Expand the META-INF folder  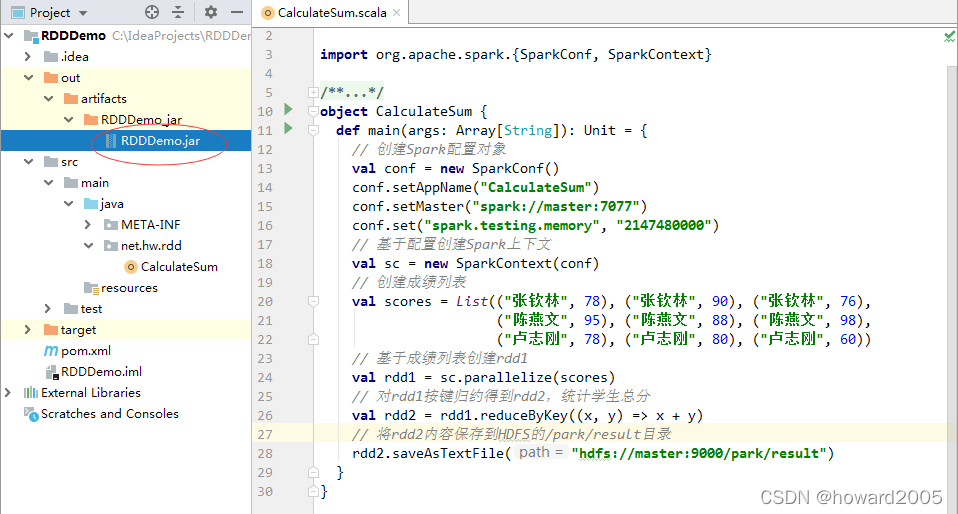[88, 225]
